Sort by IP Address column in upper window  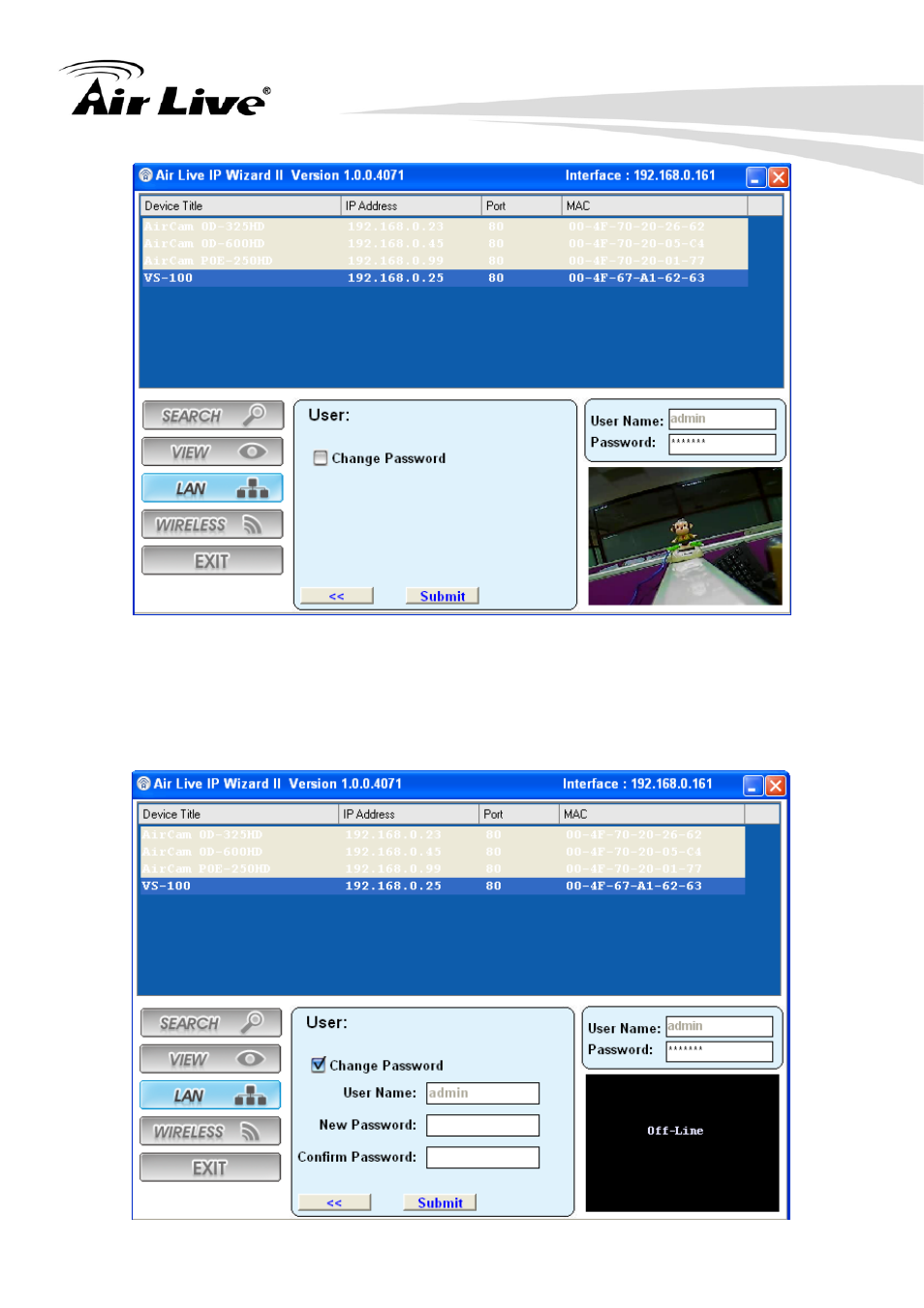[412, 206]
